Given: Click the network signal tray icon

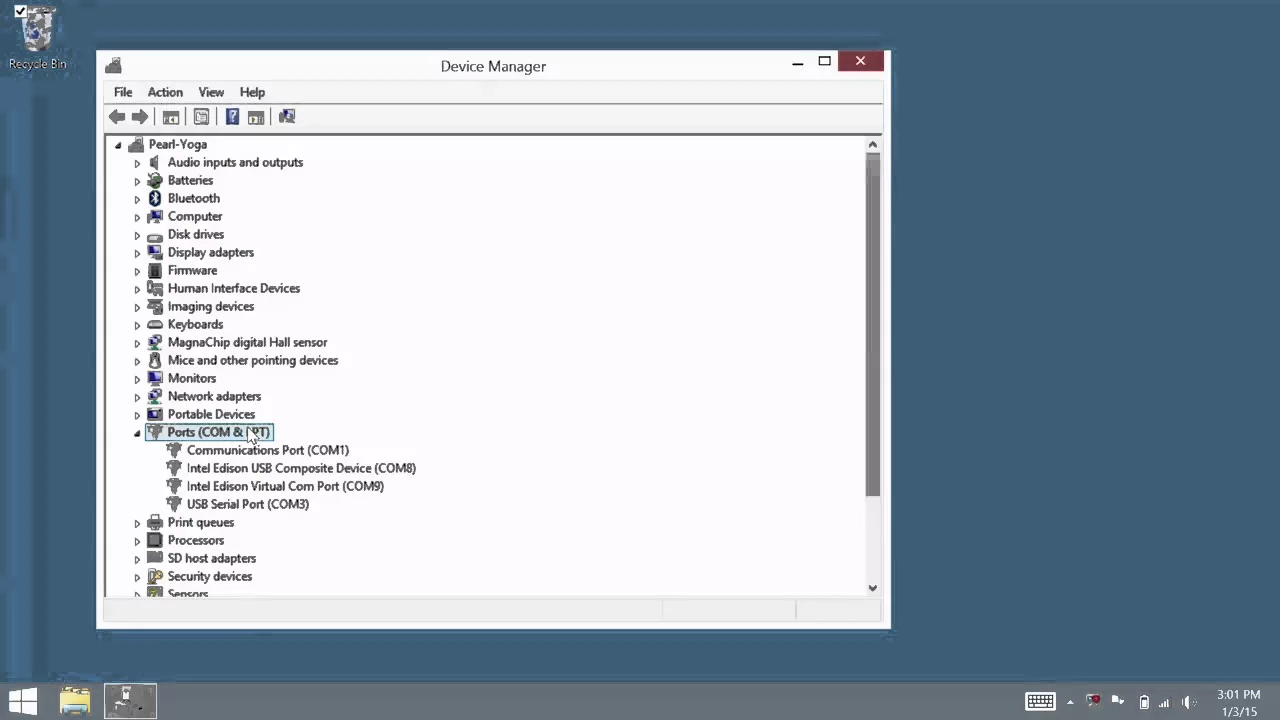Looking at the screenshot, I should tap(1164, 702).
